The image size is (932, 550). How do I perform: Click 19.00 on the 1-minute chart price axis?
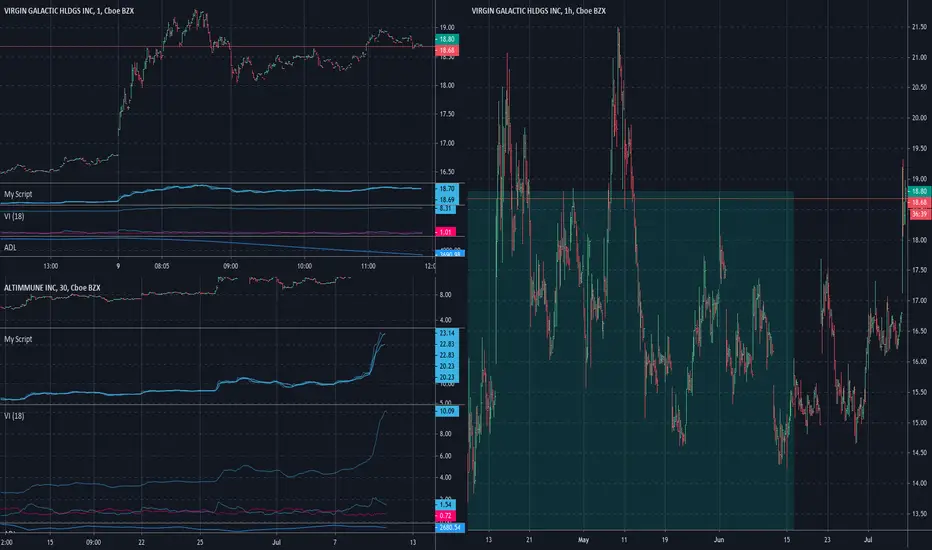tap(447, 27)
